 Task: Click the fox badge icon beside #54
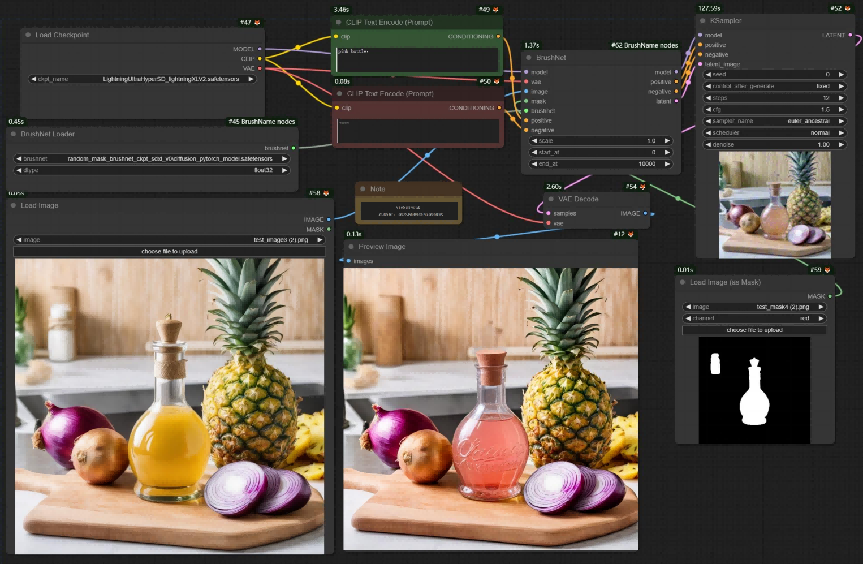[x=642, y=187]
